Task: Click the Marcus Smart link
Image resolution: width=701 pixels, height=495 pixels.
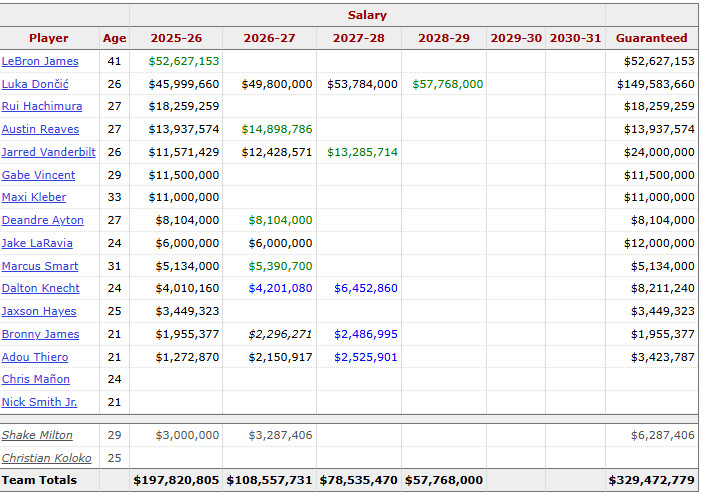Action: 40,266
